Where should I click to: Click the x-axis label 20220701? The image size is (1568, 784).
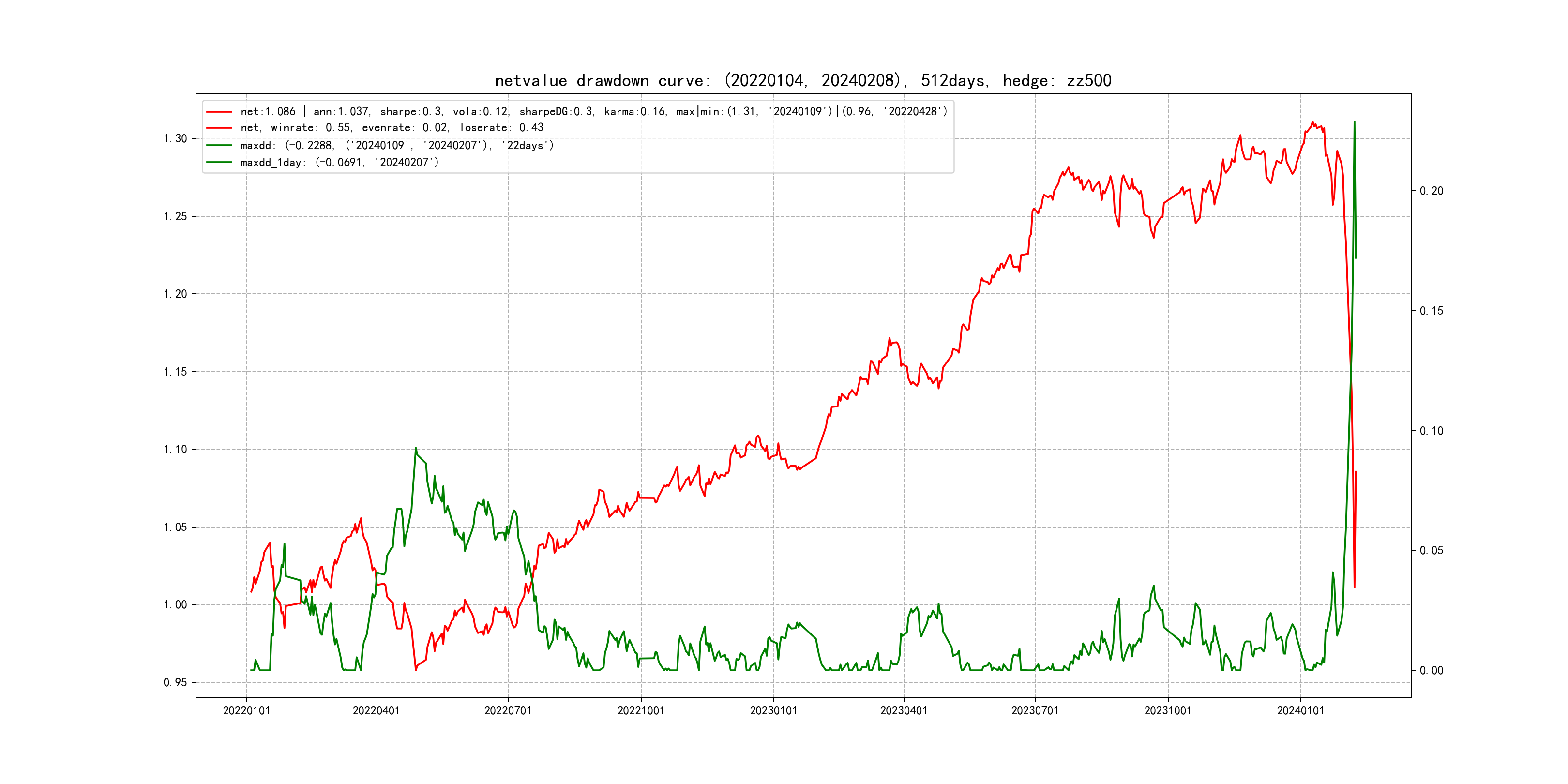pyautogui.click(x=508, y=710)
